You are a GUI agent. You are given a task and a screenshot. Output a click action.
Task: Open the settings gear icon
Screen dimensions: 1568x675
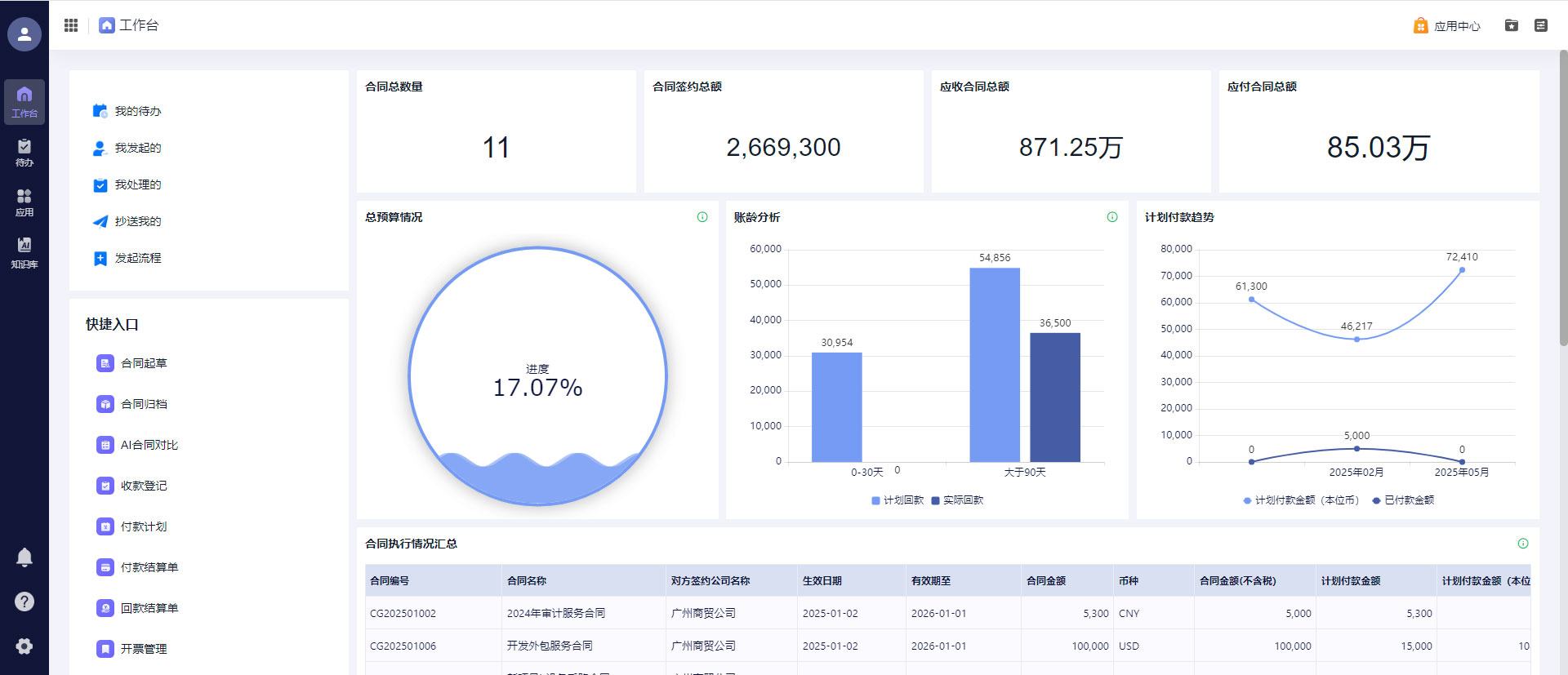click(24, 646)
